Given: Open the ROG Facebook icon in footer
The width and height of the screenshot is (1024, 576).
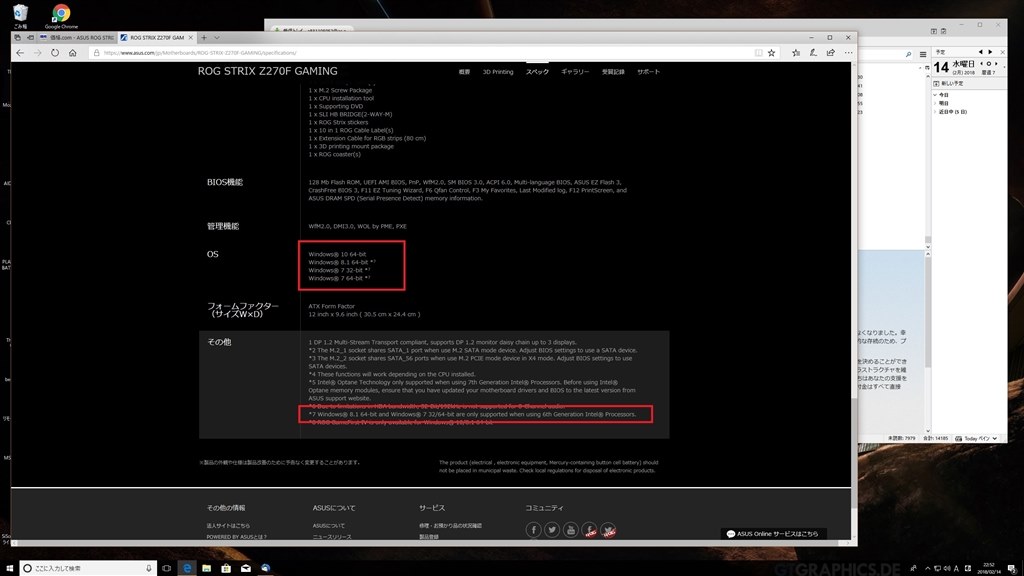Looking at the screenshot, I should tap(589, 530).
